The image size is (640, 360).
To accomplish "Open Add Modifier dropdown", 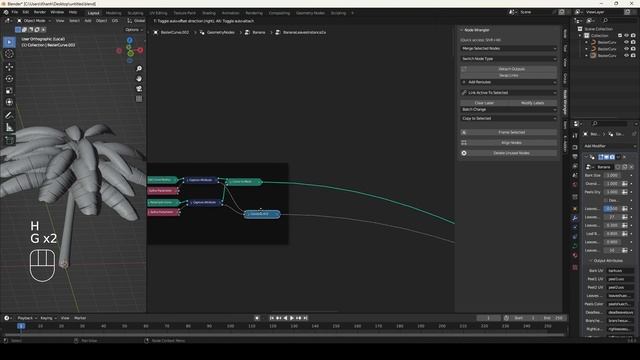I will click(610, 146).
